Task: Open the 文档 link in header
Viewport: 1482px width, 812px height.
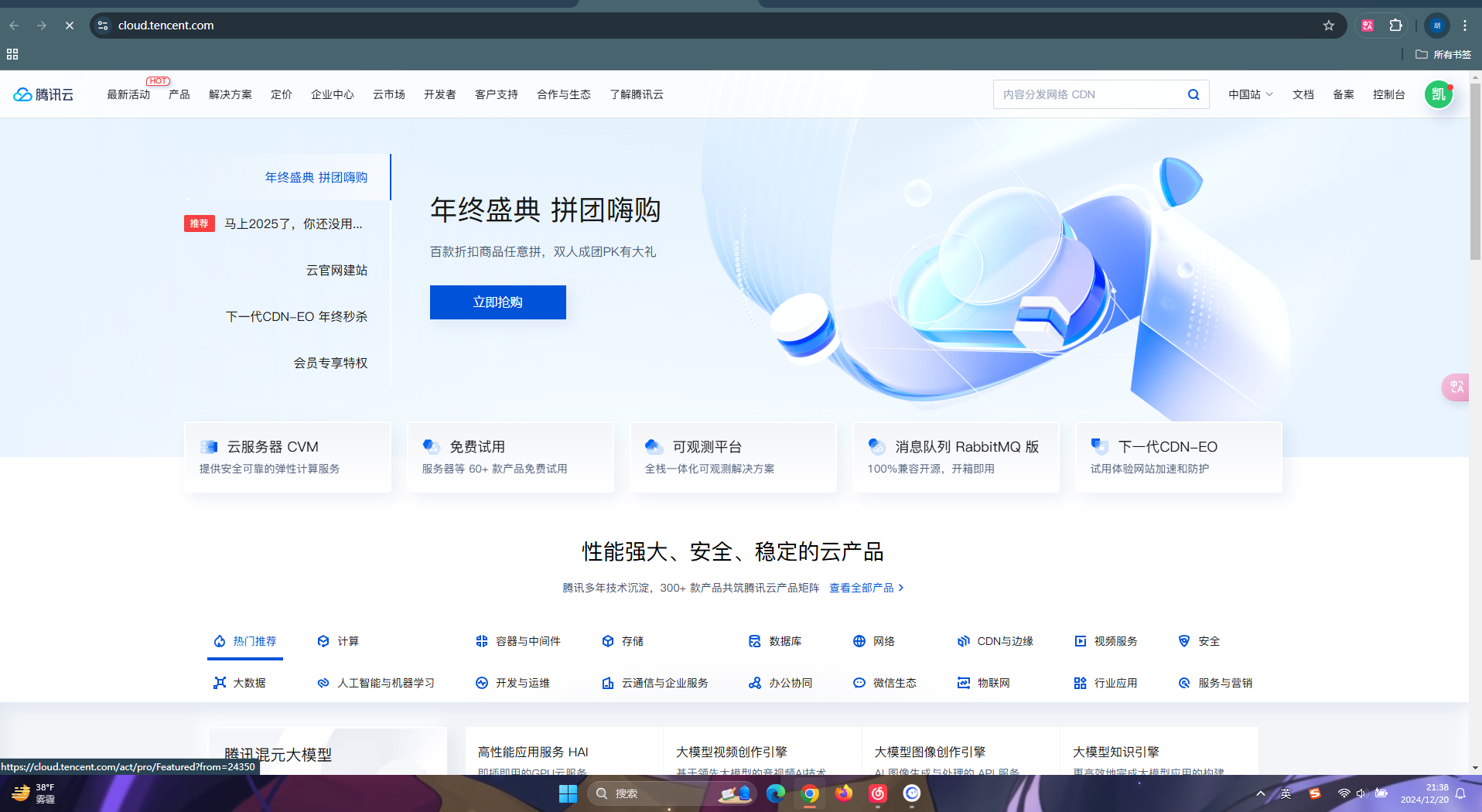Action: click(x=1303, y=94)
